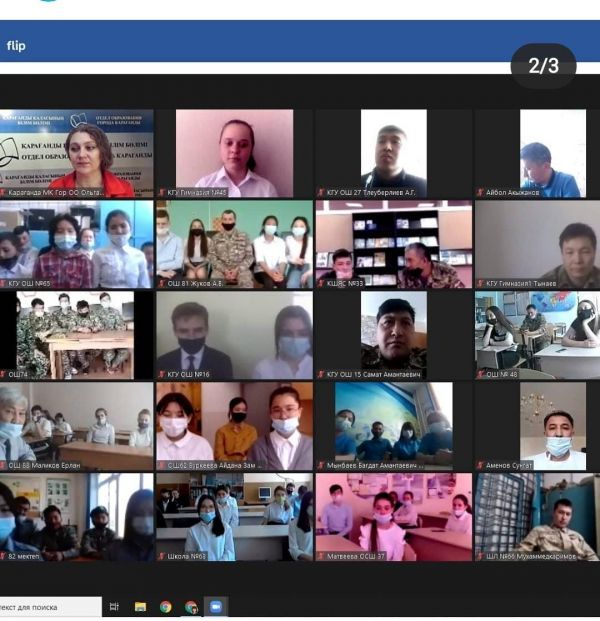
Task: Click the 2/3 page counter badge
Action: [543, 66]
